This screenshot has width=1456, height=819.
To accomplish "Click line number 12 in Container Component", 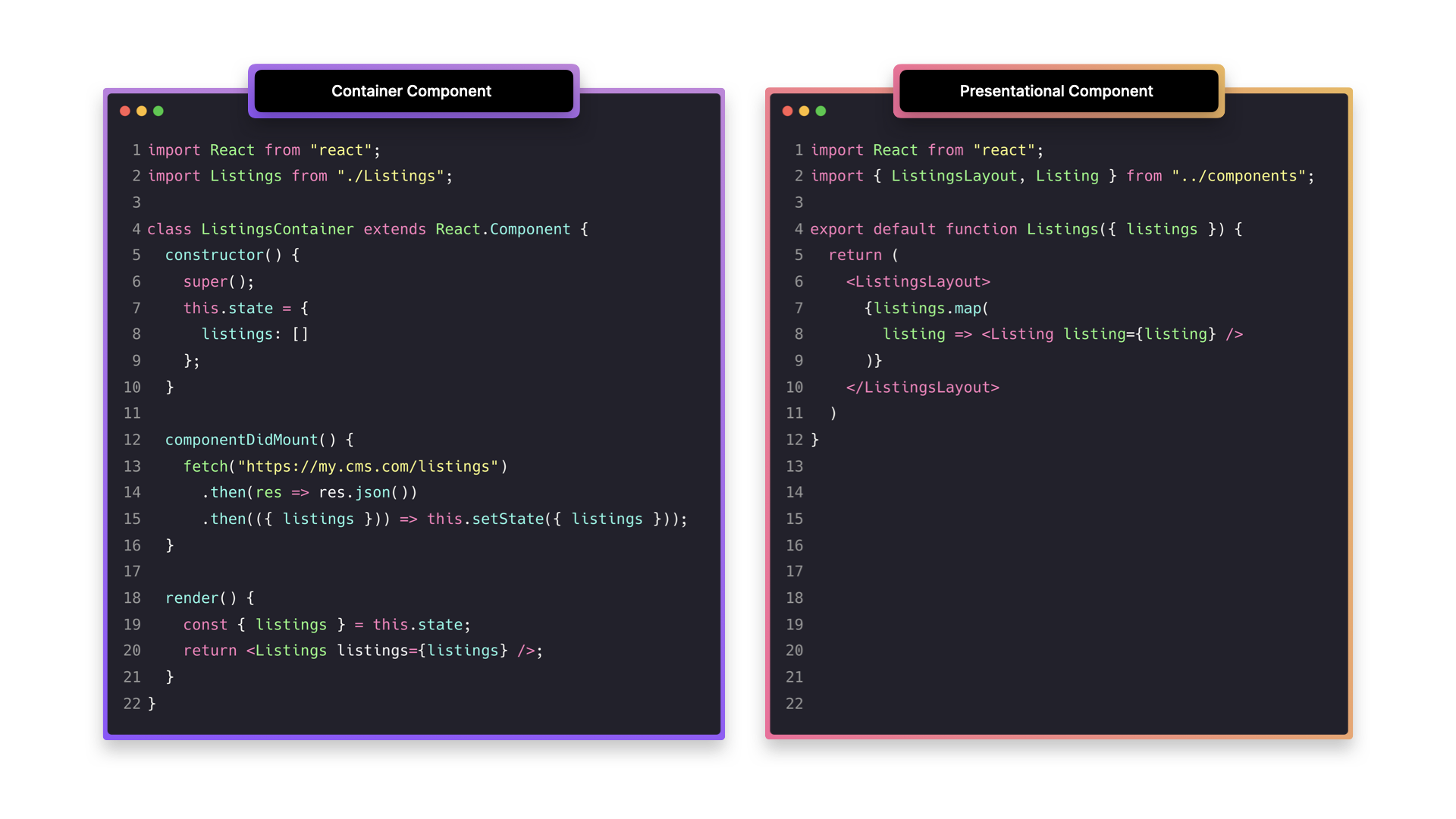I will [132, 440].
